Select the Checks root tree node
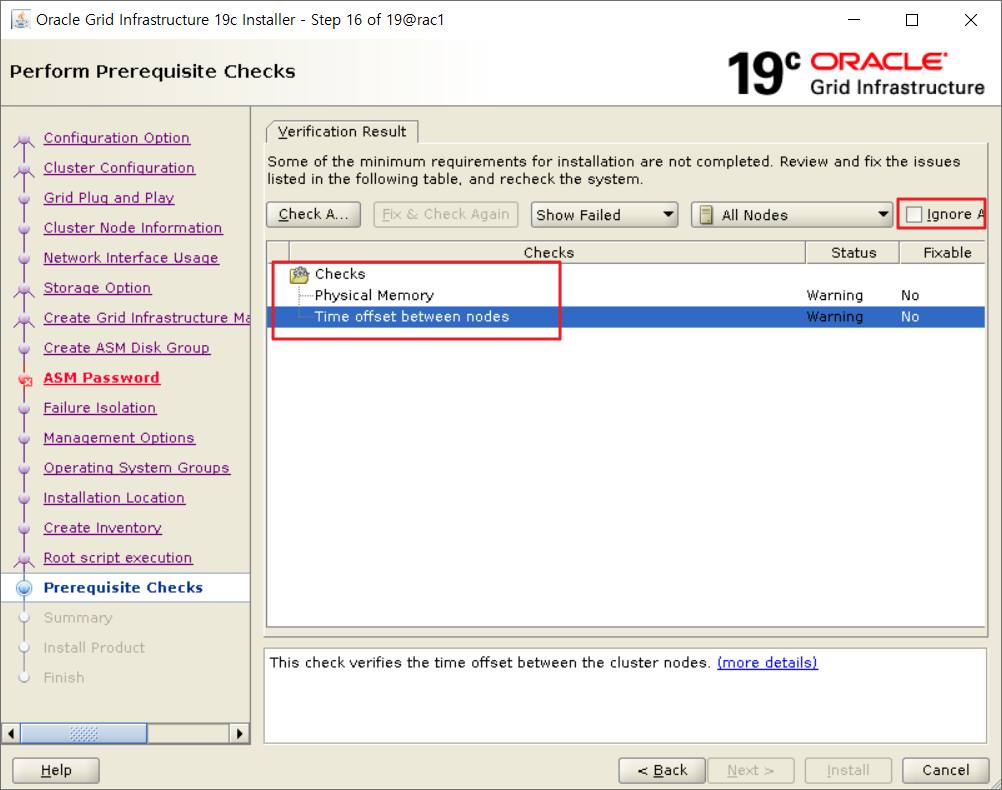Screen dimensions: 1002x790 click(340, 274)
